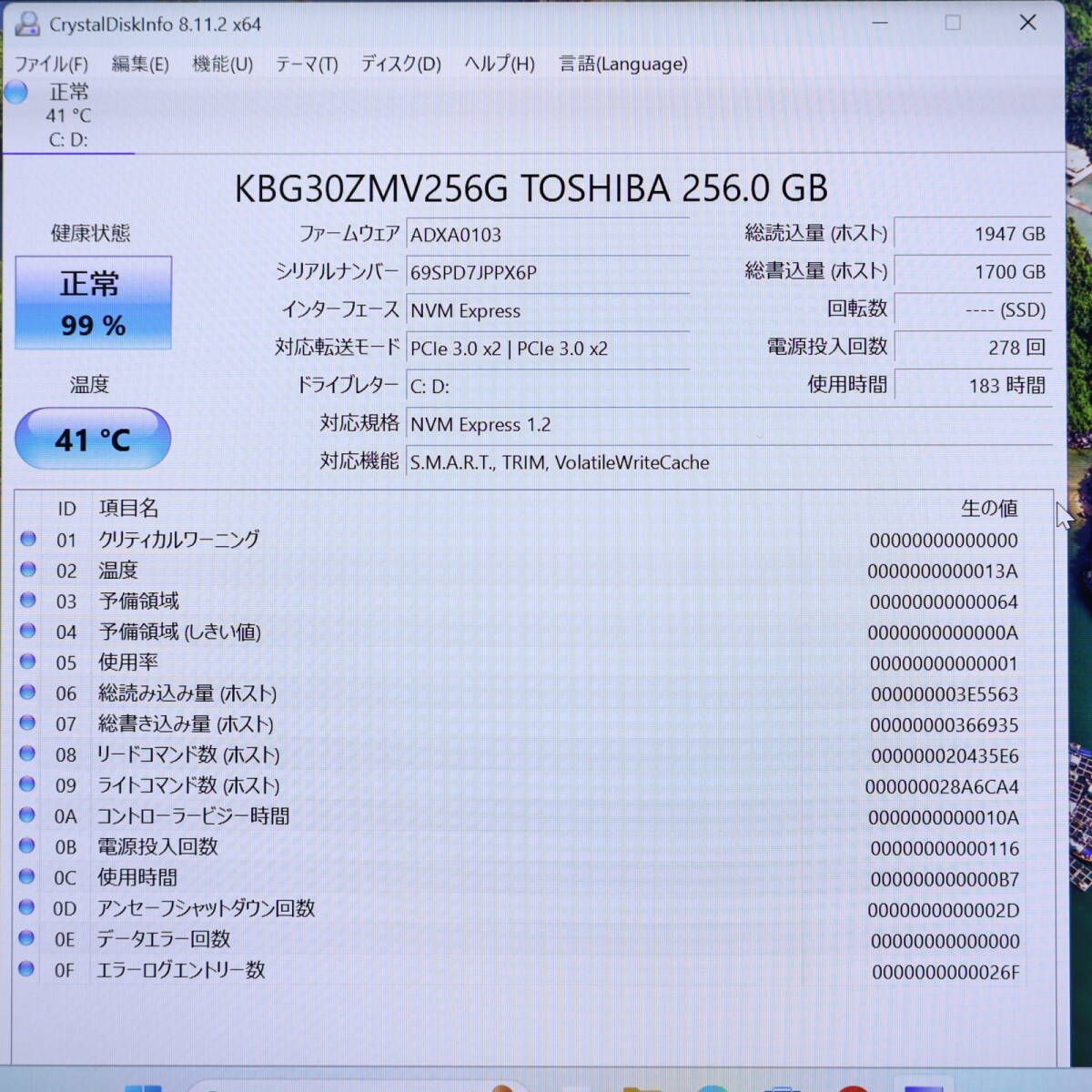Screen dimensions: 1092x1092
Task: Click the total host writes value 1700 GB
Action: [x=973, y=272]
